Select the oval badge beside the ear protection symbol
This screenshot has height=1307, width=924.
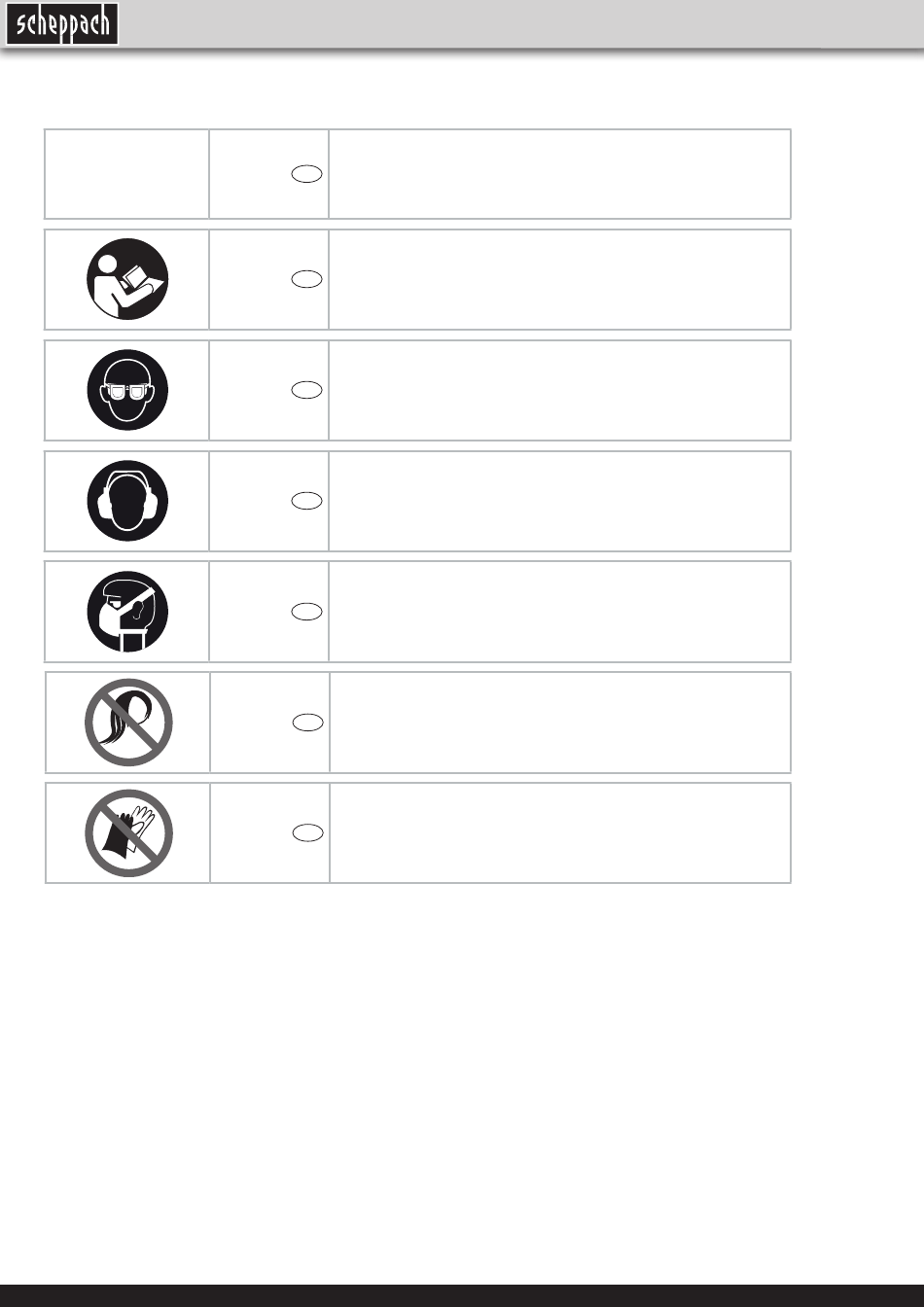tap(306, 501)
